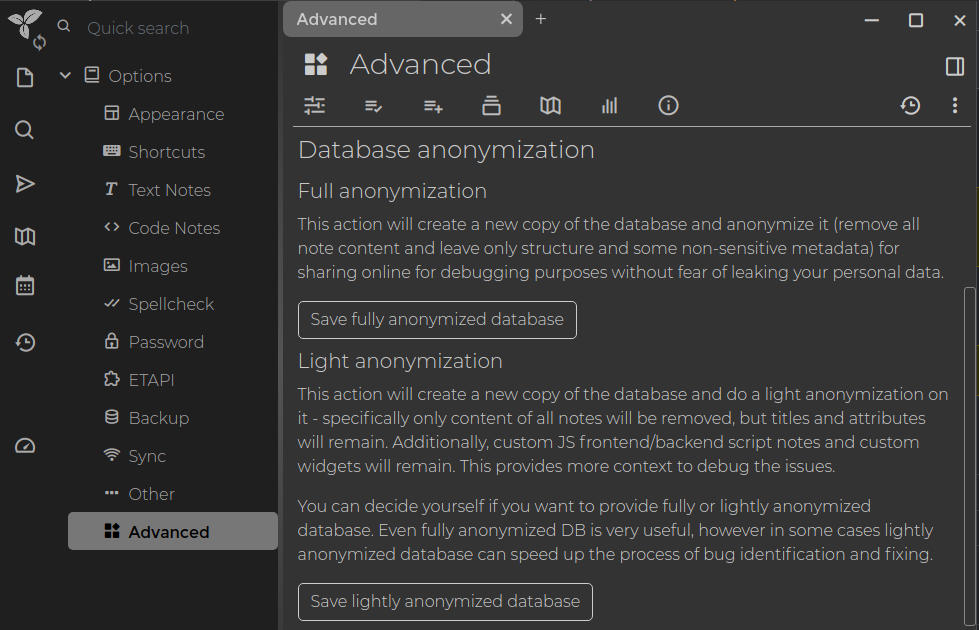The height and width of the screenshot is (630, 979).
Task: Open the note map from the left sidebar
Action: [x=25, y=237]
